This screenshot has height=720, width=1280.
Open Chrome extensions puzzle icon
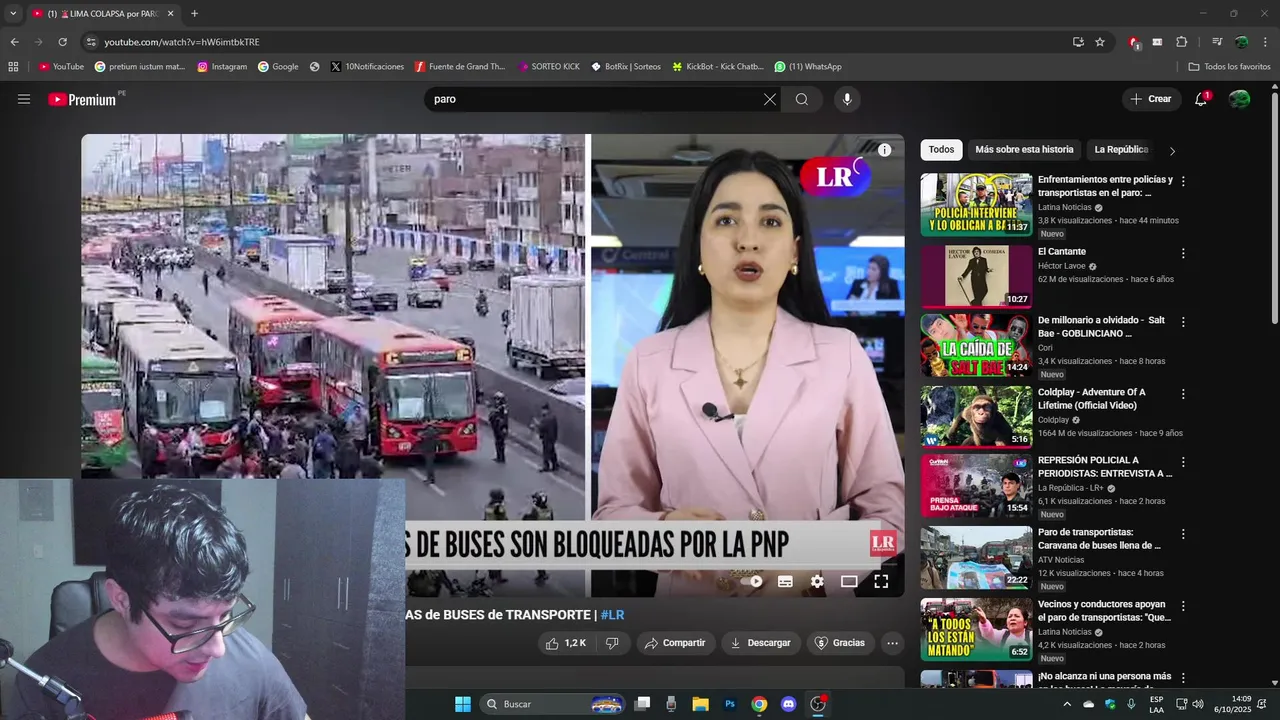point(1182,42)
